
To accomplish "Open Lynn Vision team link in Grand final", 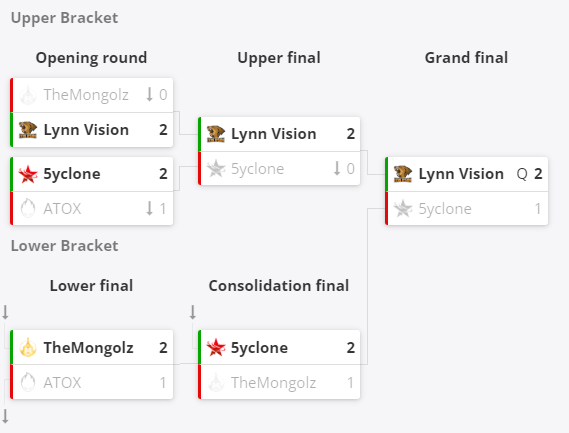I will (x=461, y=174).
